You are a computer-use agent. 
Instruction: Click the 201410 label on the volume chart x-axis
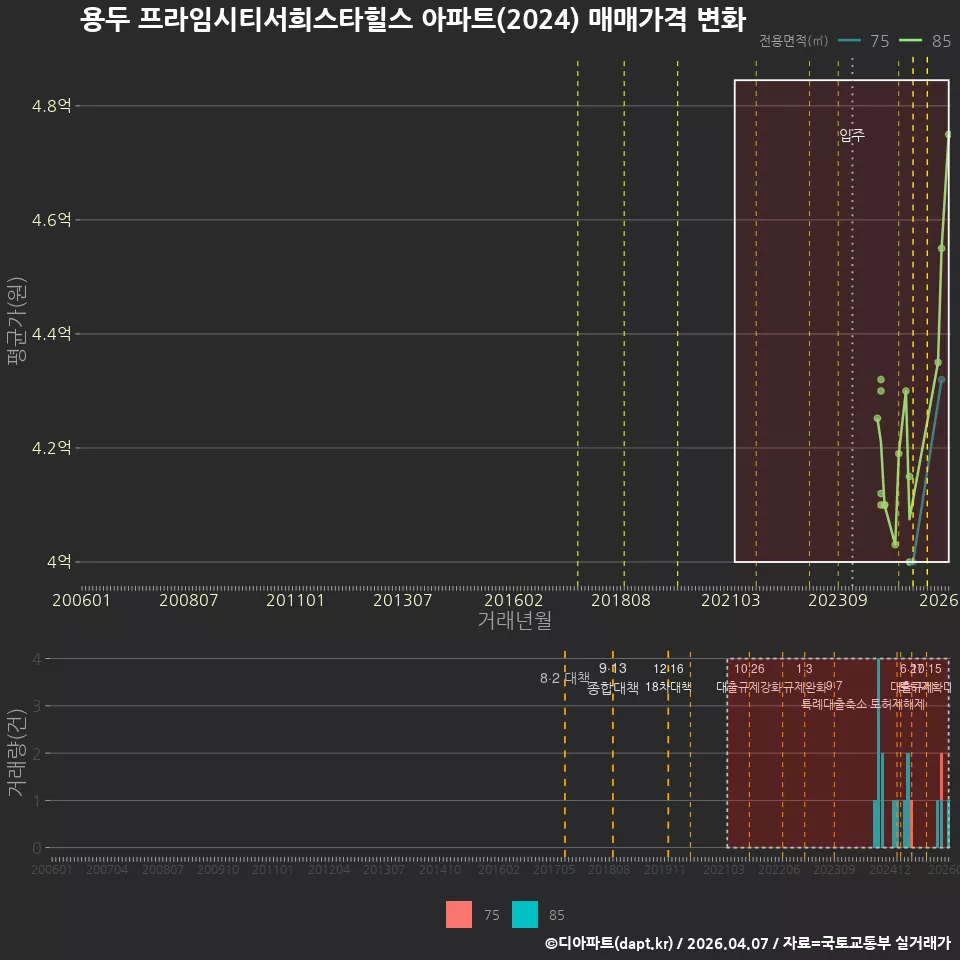point(440,869)
